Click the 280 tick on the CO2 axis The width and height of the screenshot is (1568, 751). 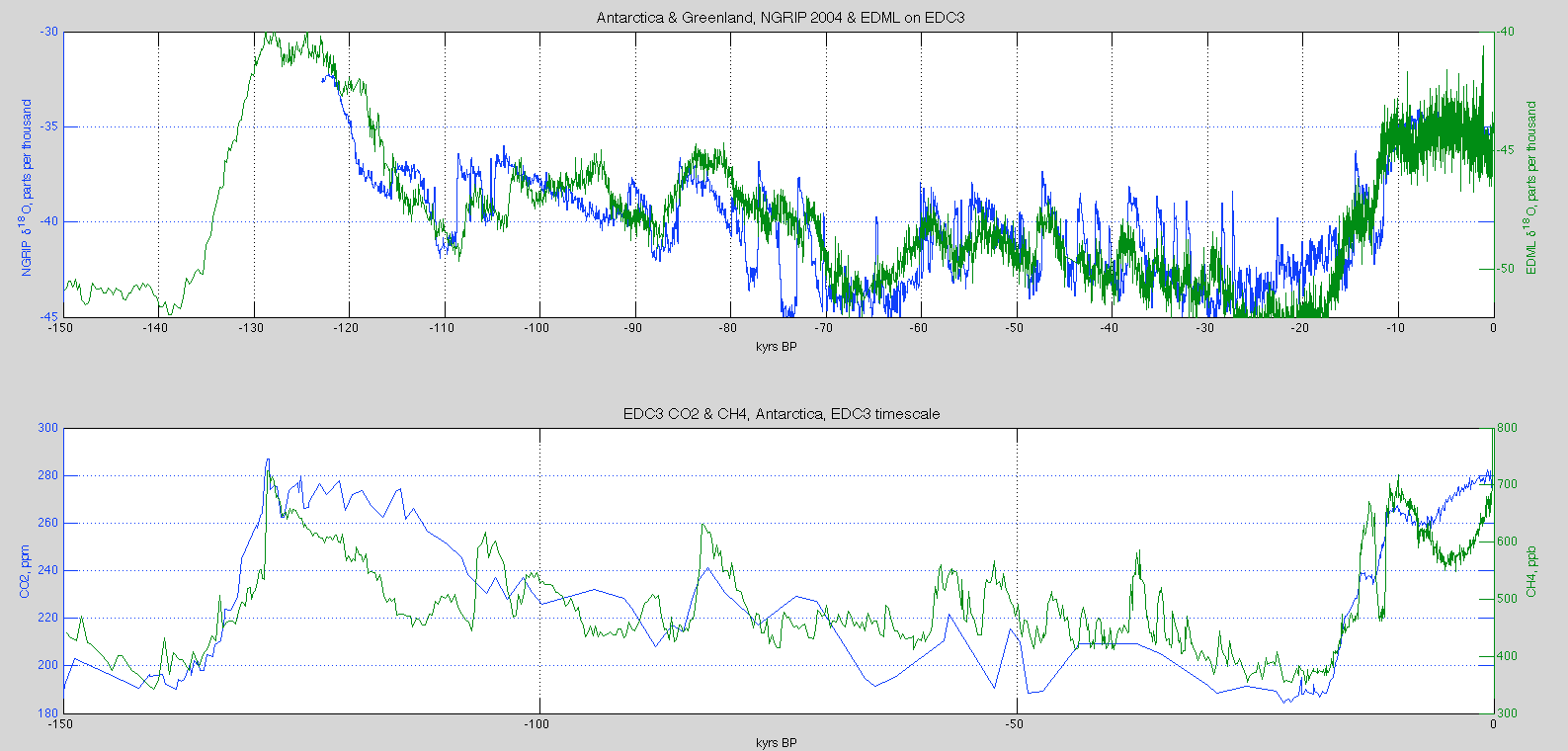(48, 475)
